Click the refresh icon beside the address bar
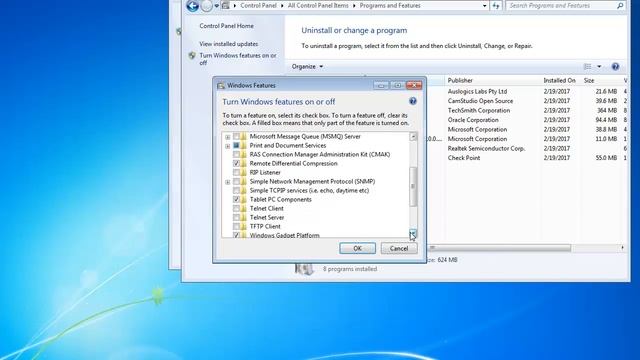This screenshot has height=360, width=640. (x=496, y=6)
